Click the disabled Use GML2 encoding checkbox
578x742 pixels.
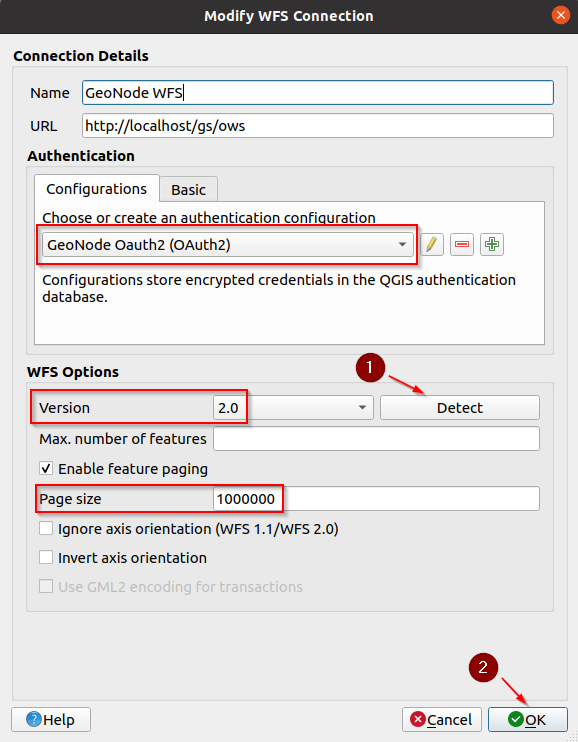[46, 587]
